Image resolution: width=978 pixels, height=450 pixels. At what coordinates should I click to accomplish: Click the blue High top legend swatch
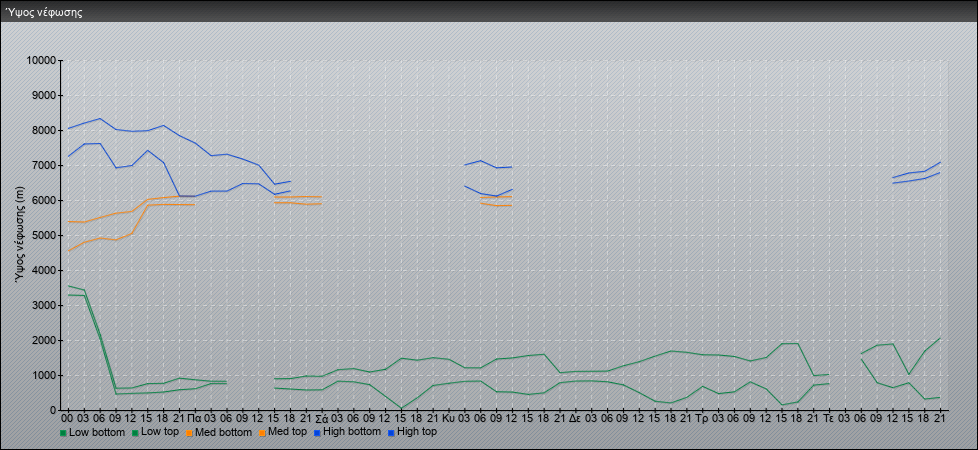[x=393, y=433]
